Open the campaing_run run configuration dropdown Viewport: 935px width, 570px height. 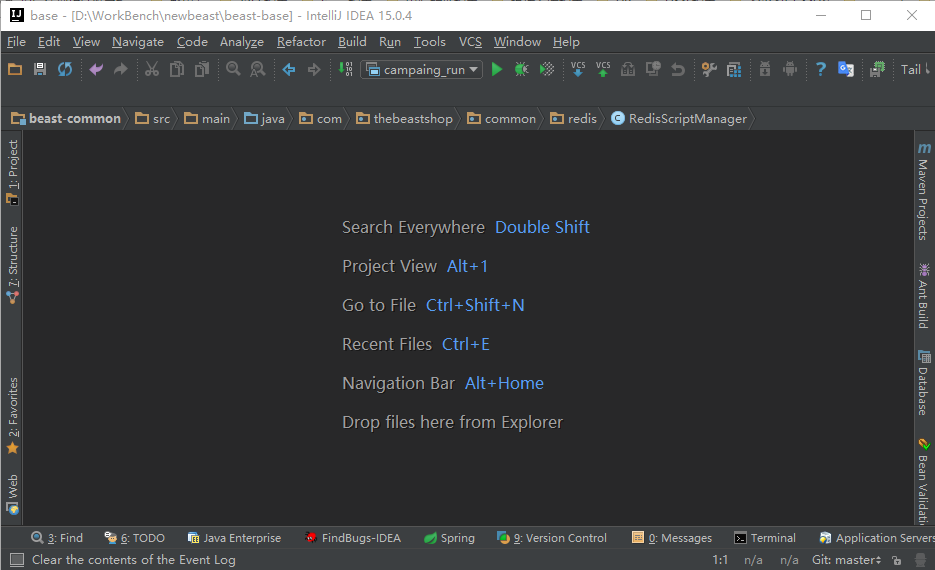click(422, 70)
